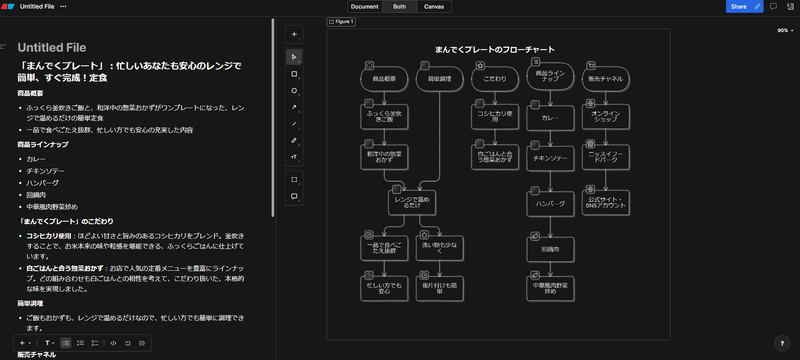Select the 忙しい方でも安心 flowchart node
Screen dimensions: 800x360
tap(384, 289)
